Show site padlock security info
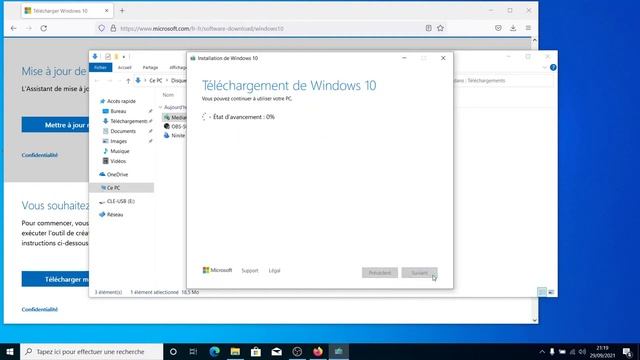This screenshot has width=640, height=360. coord(113,28)
